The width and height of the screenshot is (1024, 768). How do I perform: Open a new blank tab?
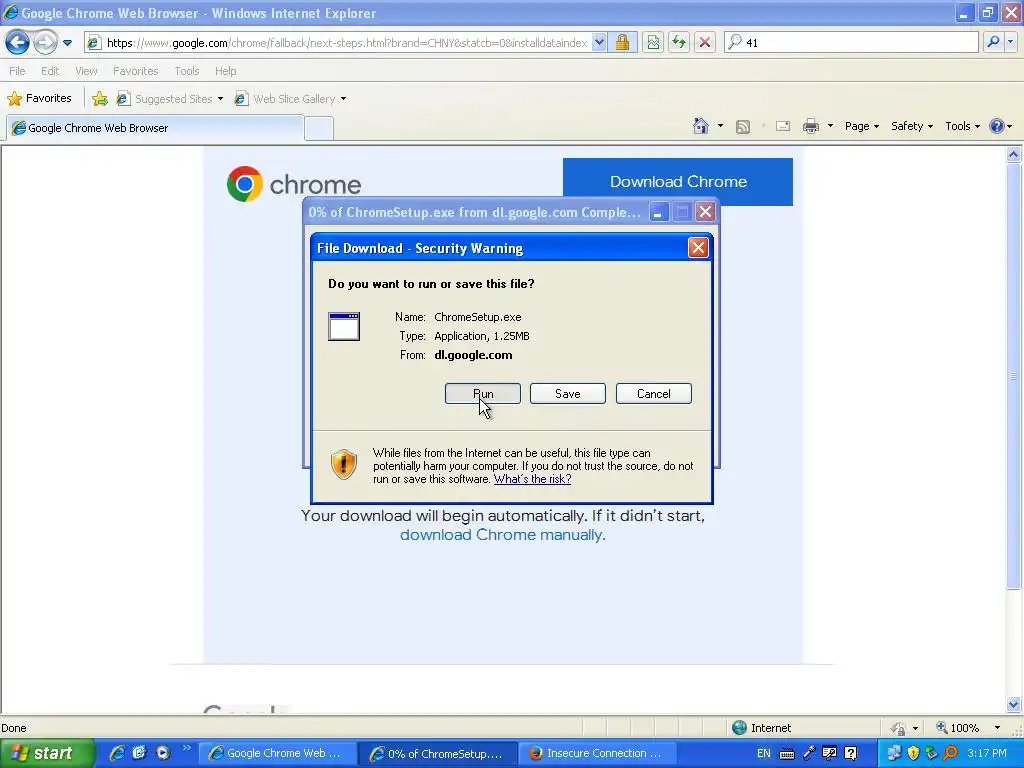pyautogui.click(x=319, y=129)
